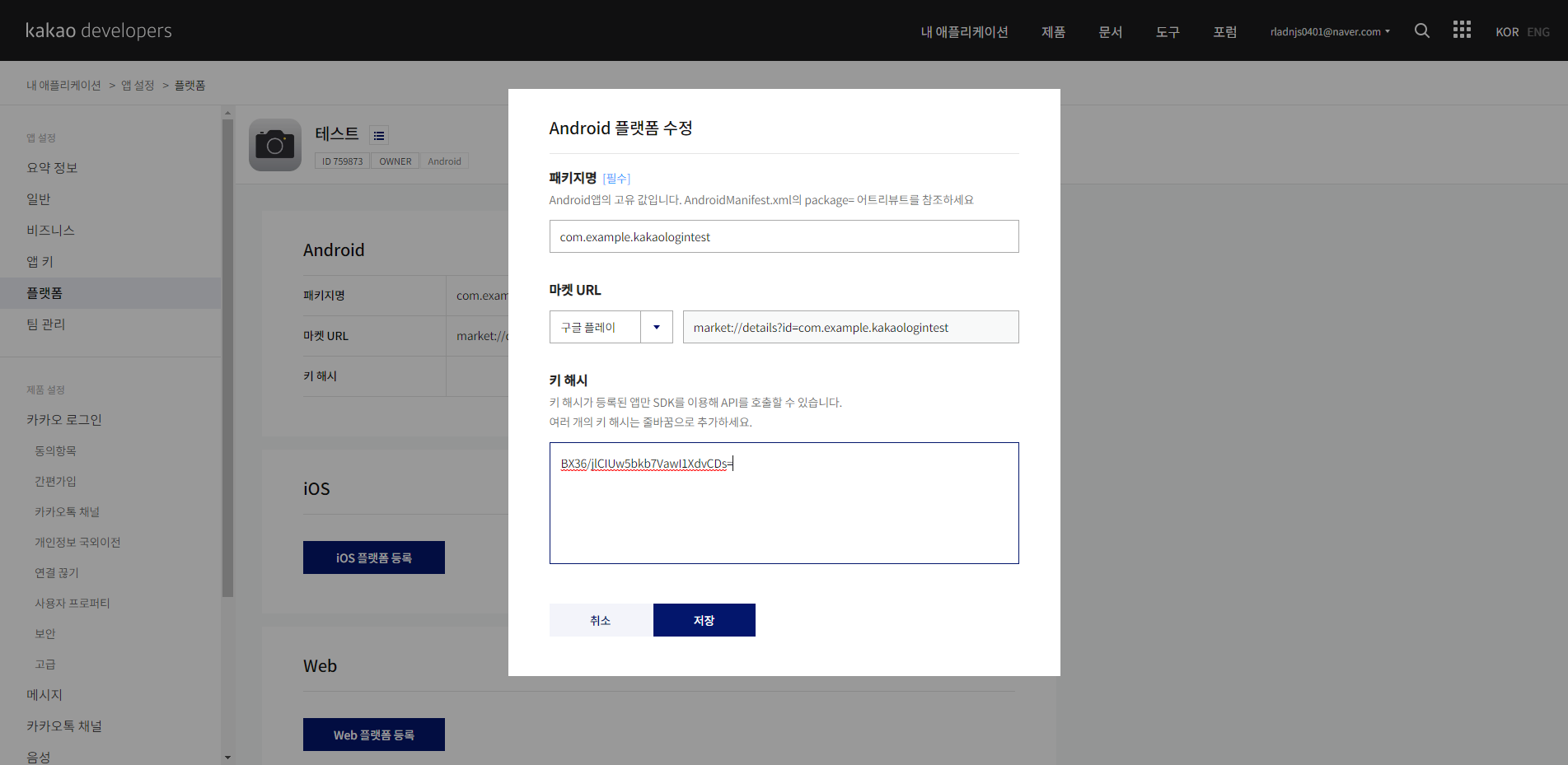Click the Android badge under 테스트
Viewport: 1568px width, 765px height.
(x=444, y=161)
